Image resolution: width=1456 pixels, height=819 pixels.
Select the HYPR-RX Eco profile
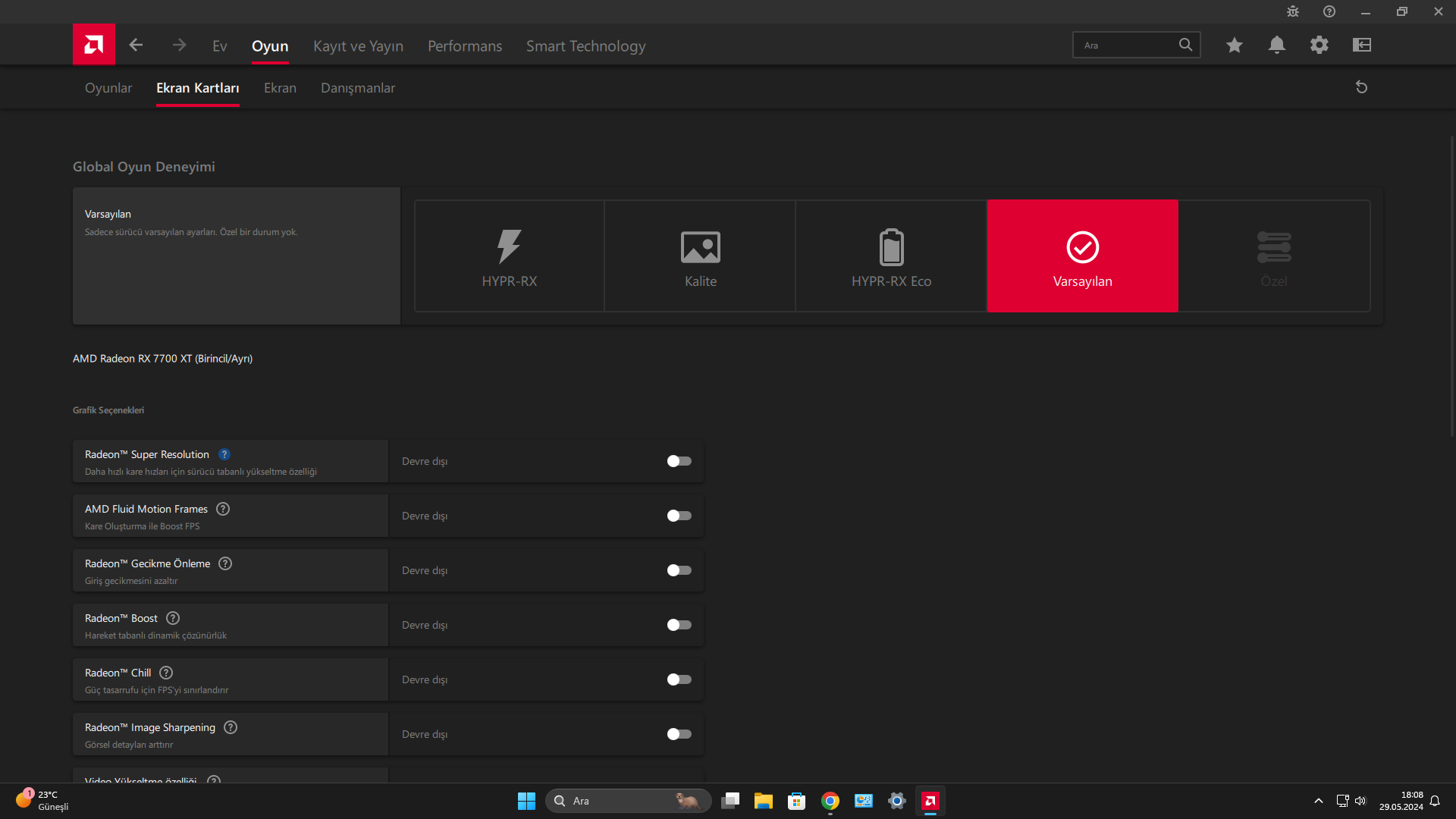pos(891,256)
